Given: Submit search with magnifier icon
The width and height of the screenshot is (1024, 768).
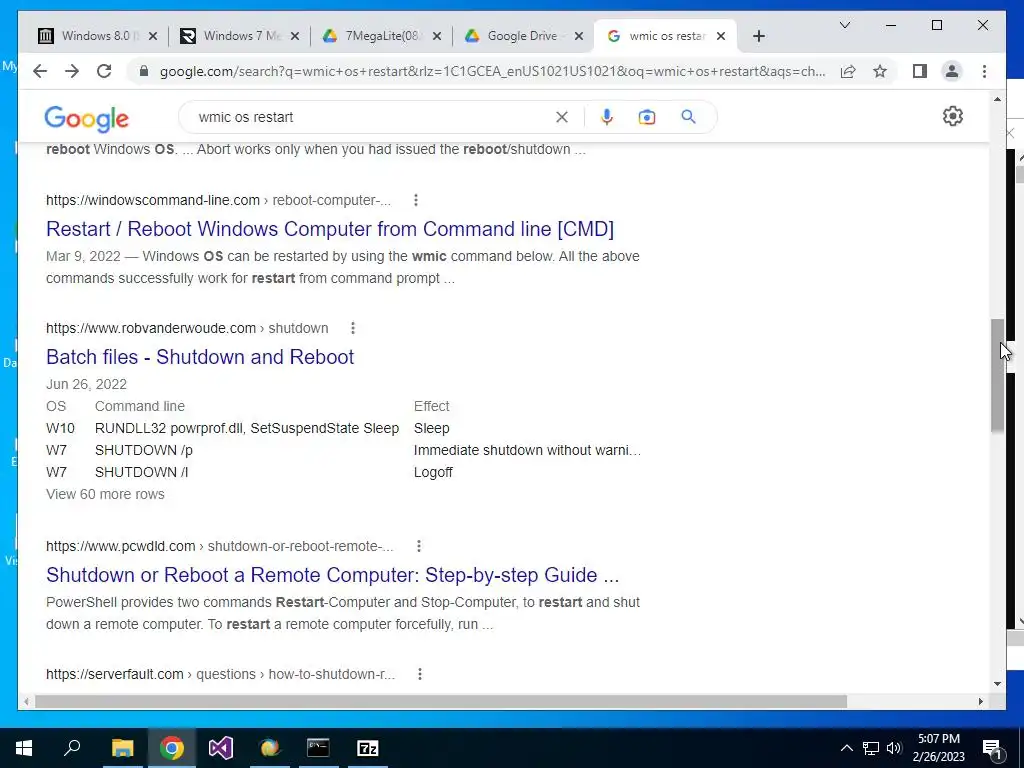Looking at the screenshot, I should point(688,117).
